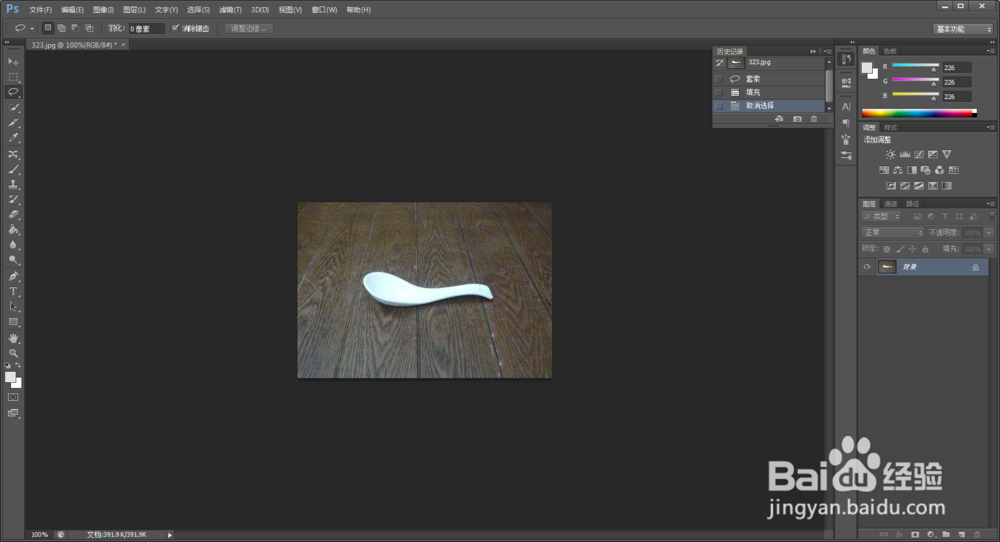Open status bar info arrow menu
This screenshot has height=542, width=1000.
click(x=170, y=535)
